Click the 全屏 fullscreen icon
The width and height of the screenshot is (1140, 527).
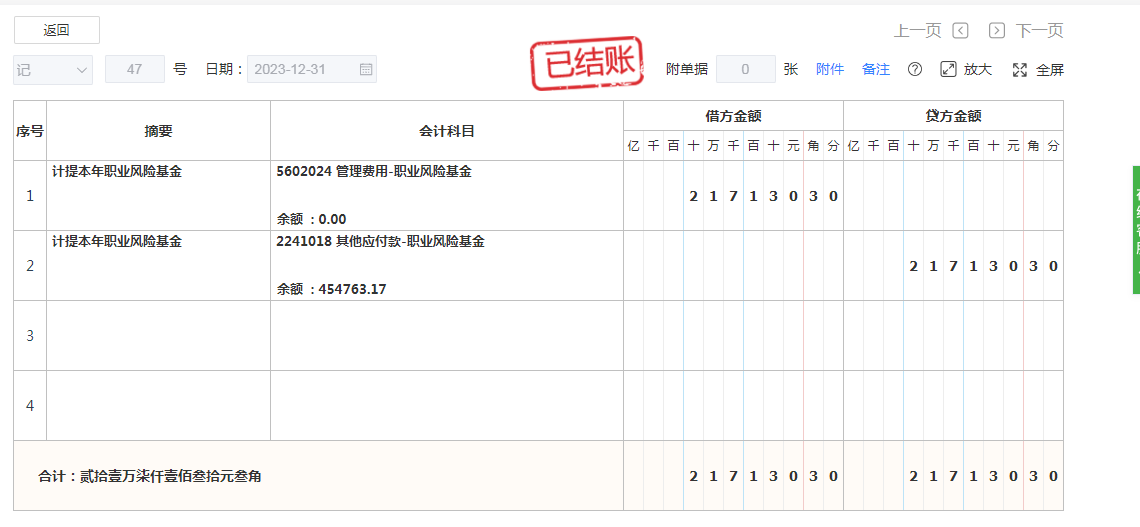point(1020,70)
